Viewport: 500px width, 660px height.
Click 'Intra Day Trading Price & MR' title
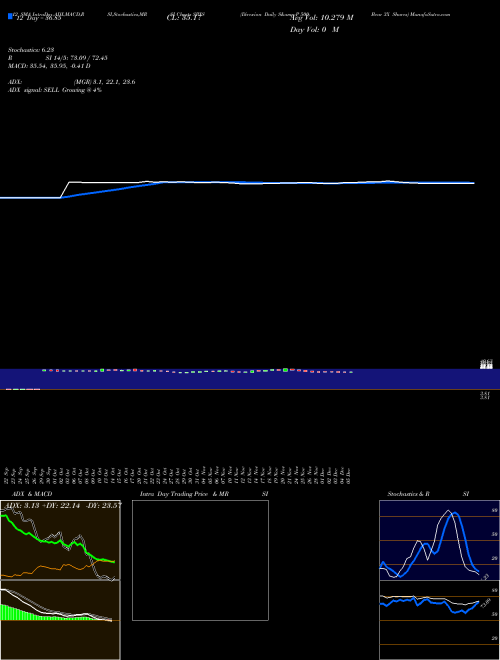point(184,494)
